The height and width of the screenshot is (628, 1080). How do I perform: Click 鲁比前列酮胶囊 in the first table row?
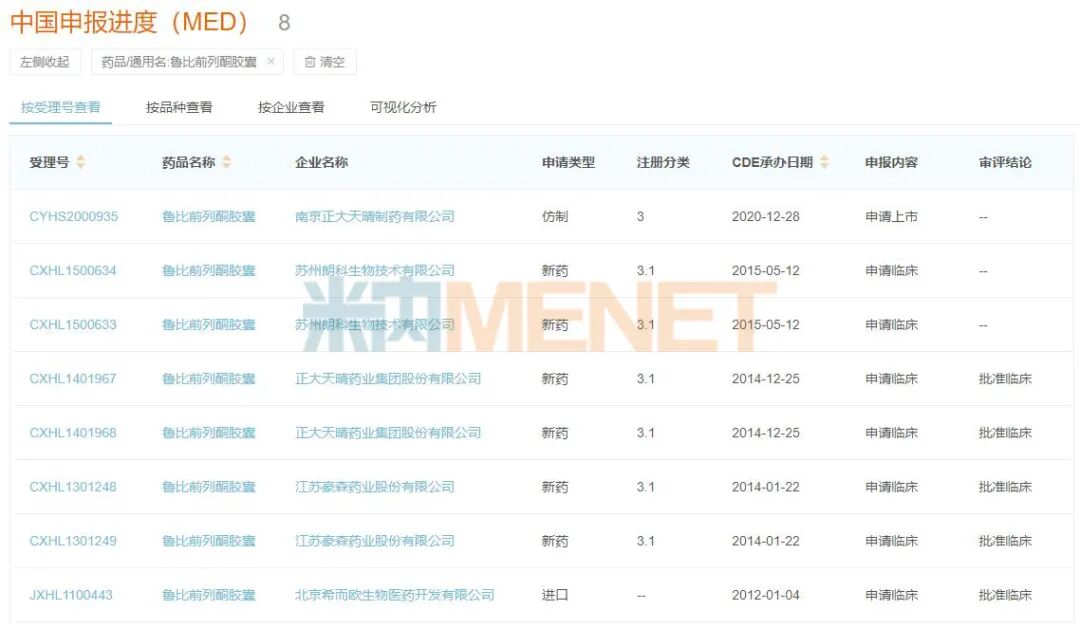[x=210, y=216]
